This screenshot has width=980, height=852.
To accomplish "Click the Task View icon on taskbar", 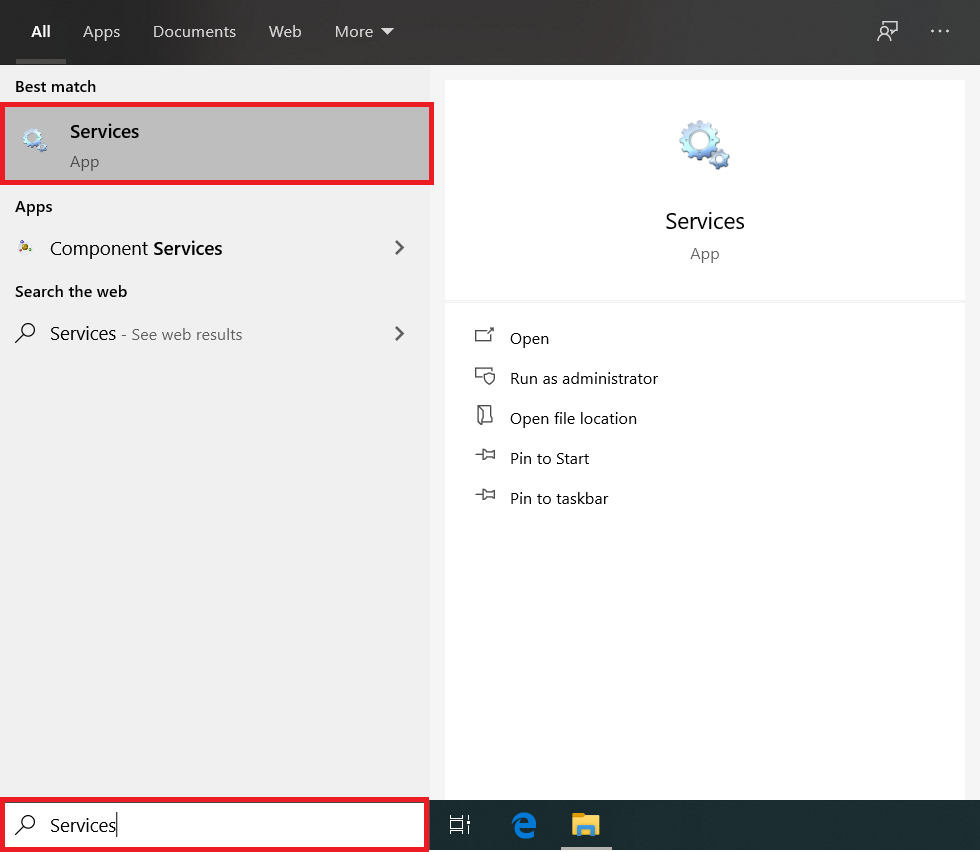I will point(460,825).
